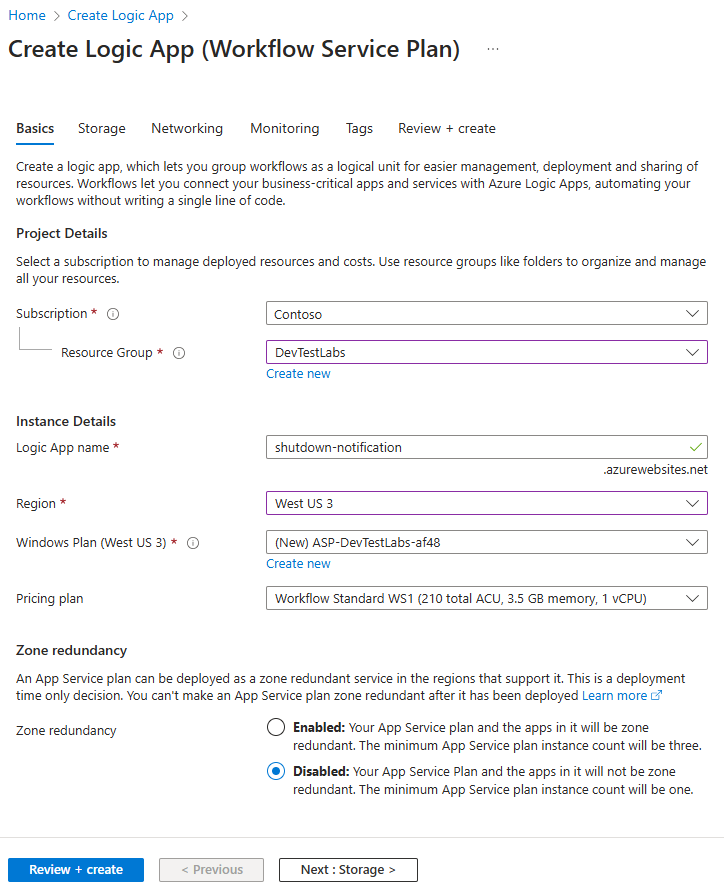Click Create new under Windows Plan

[x=298, y=563]
